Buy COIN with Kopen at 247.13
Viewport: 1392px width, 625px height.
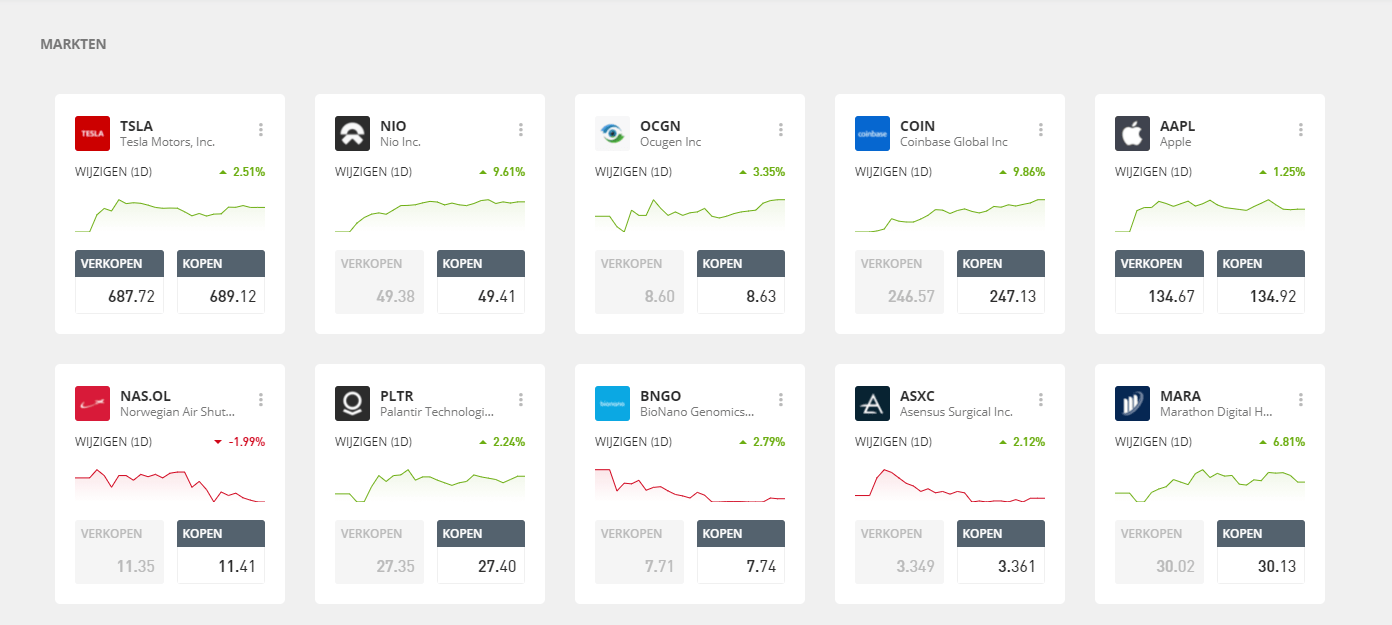[1001, 282]
